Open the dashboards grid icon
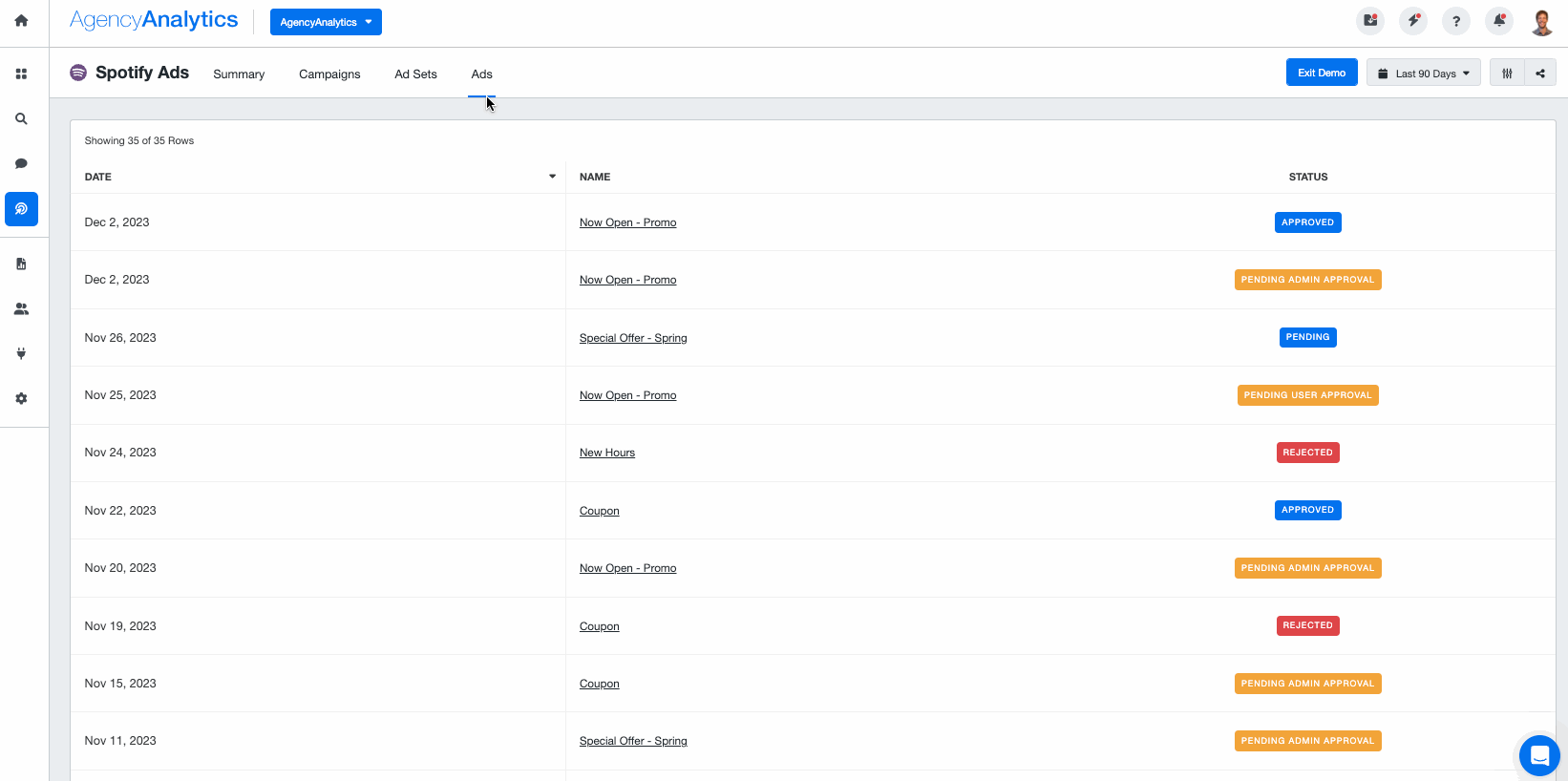This screenshot has height=781, width=1568. click(x=21, y=74)
